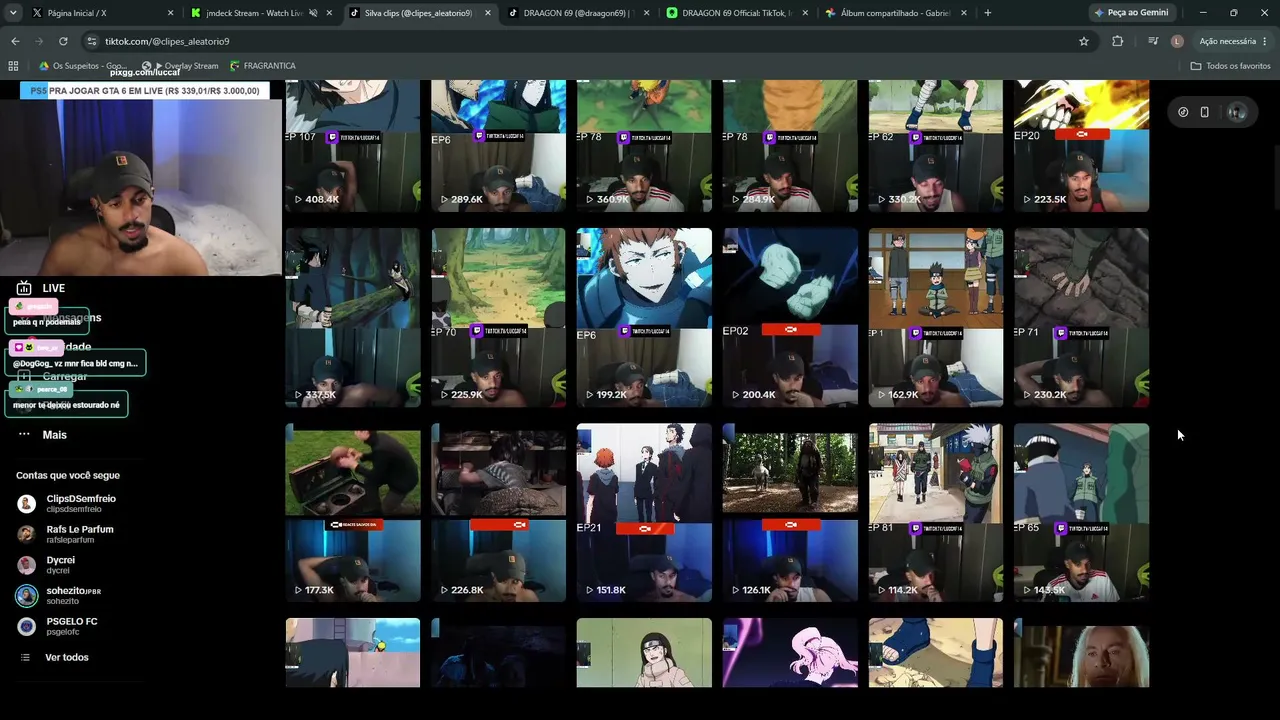Open the EP6 clip with 199.2K views
The width and height of the screenshot is (1280, 720).
(x=644, y=317)
